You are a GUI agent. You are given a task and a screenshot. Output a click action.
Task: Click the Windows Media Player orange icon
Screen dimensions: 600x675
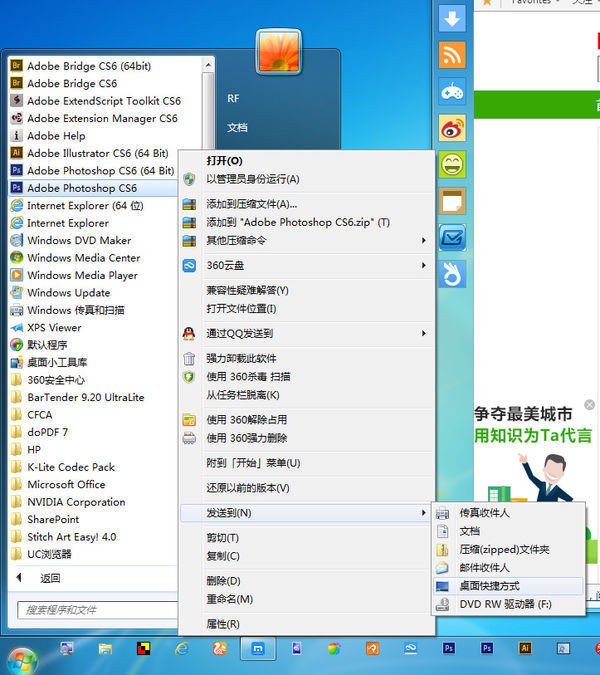pos(16,275)
